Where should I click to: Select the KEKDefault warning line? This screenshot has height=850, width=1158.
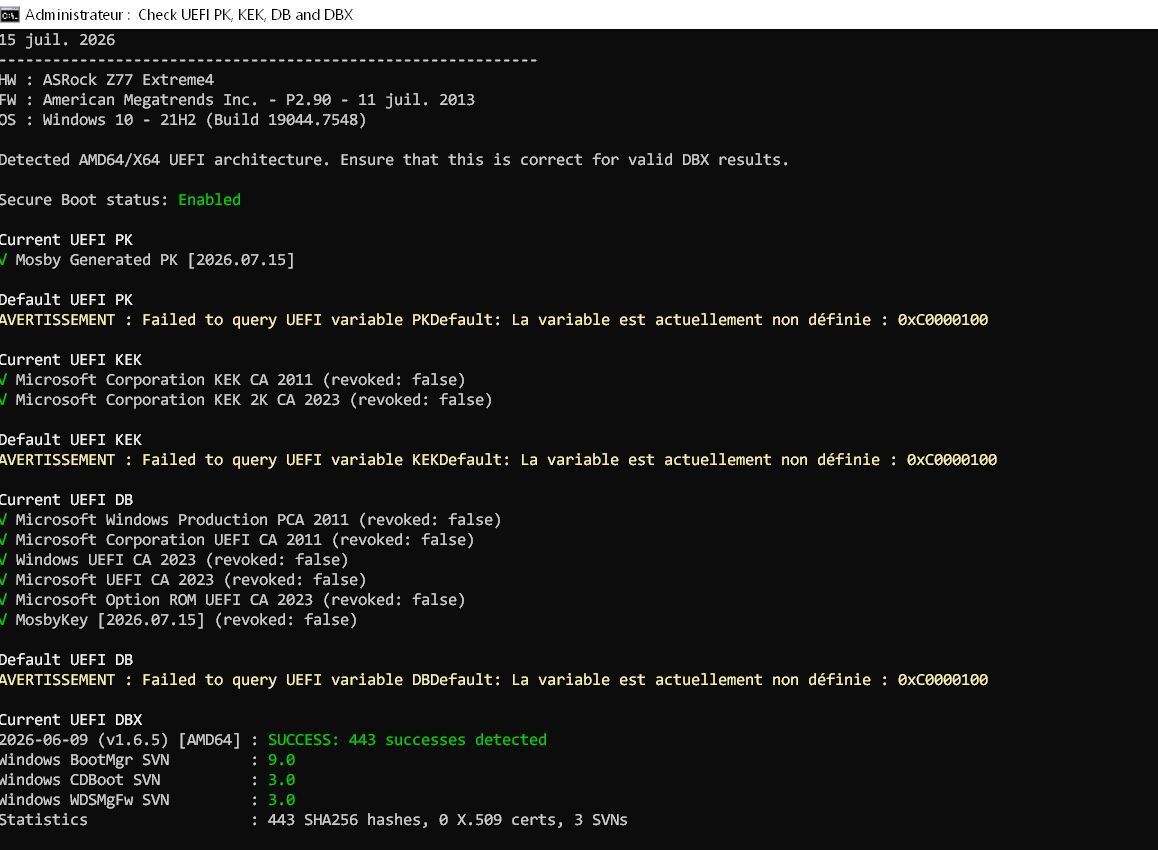coord(498,459)
